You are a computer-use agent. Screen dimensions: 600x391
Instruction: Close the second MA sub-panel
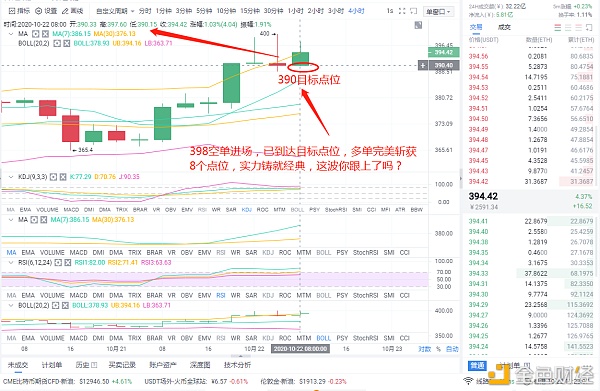click(44, 220)
